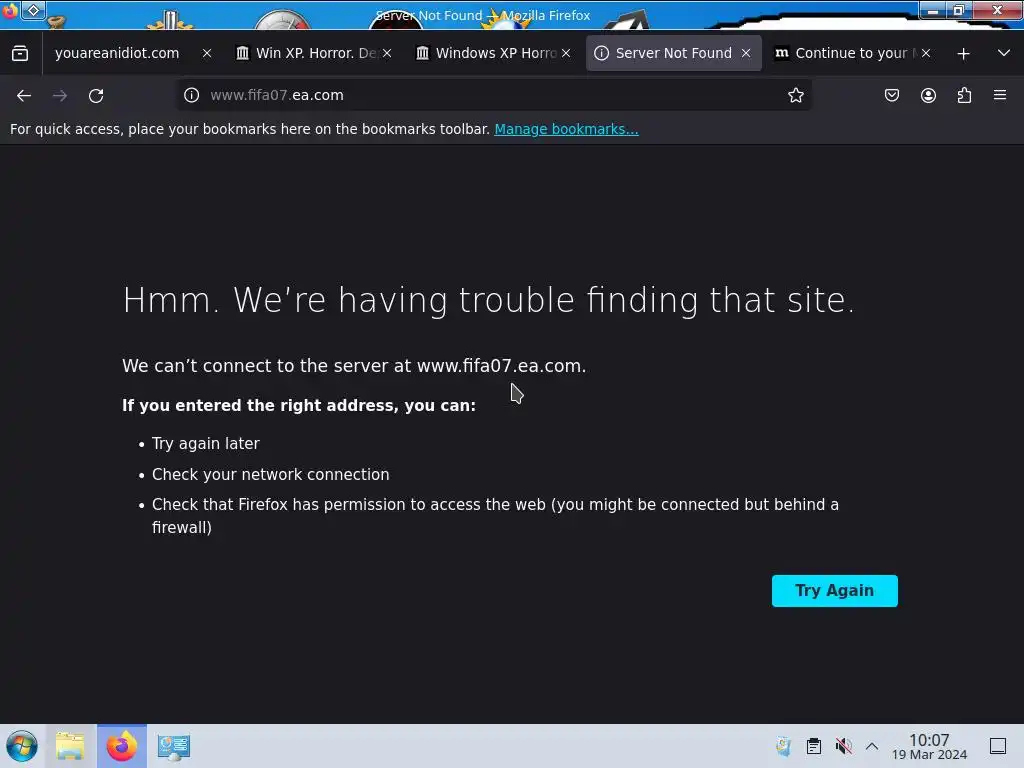The image size is (1024, 768).
Task: Click the Try Again button
Action: tap(835, 590)
